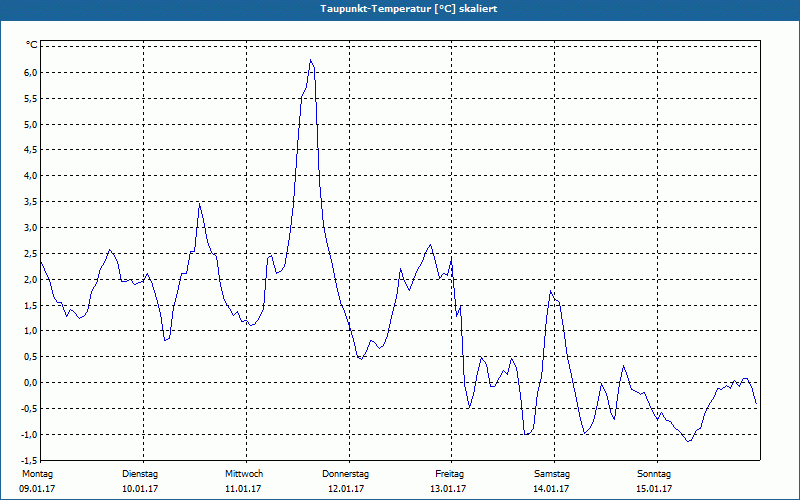The image size is (800, 500).
Task: Click the 4,0 y-axis label
Action: (31, 176)
